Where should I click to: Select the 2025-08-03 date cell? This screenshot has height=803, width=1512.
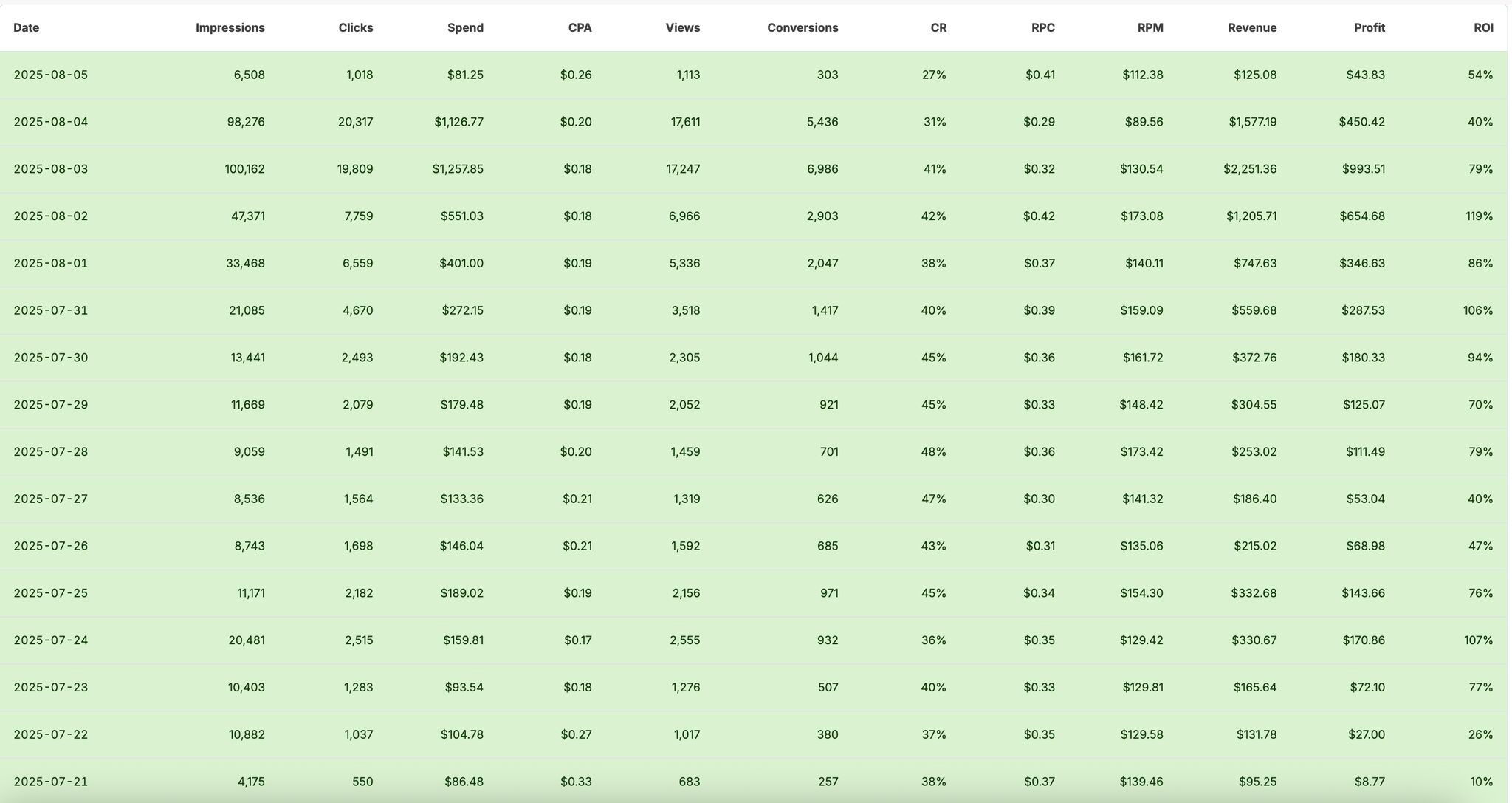pyautogui.click(x=50, y=169)
